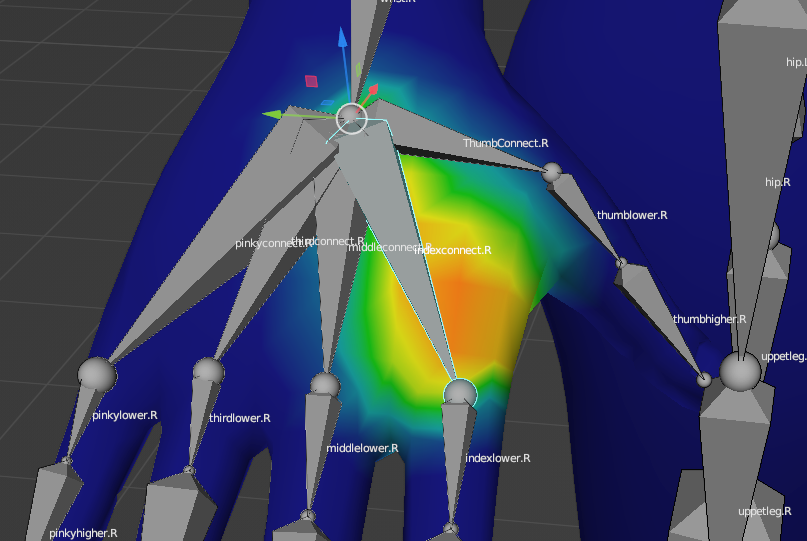Screen dimensions: 807x541
Task: Click the joint sphere below ThumbConnect.R label
Action: pyautogui.click(x=552, y=173)
